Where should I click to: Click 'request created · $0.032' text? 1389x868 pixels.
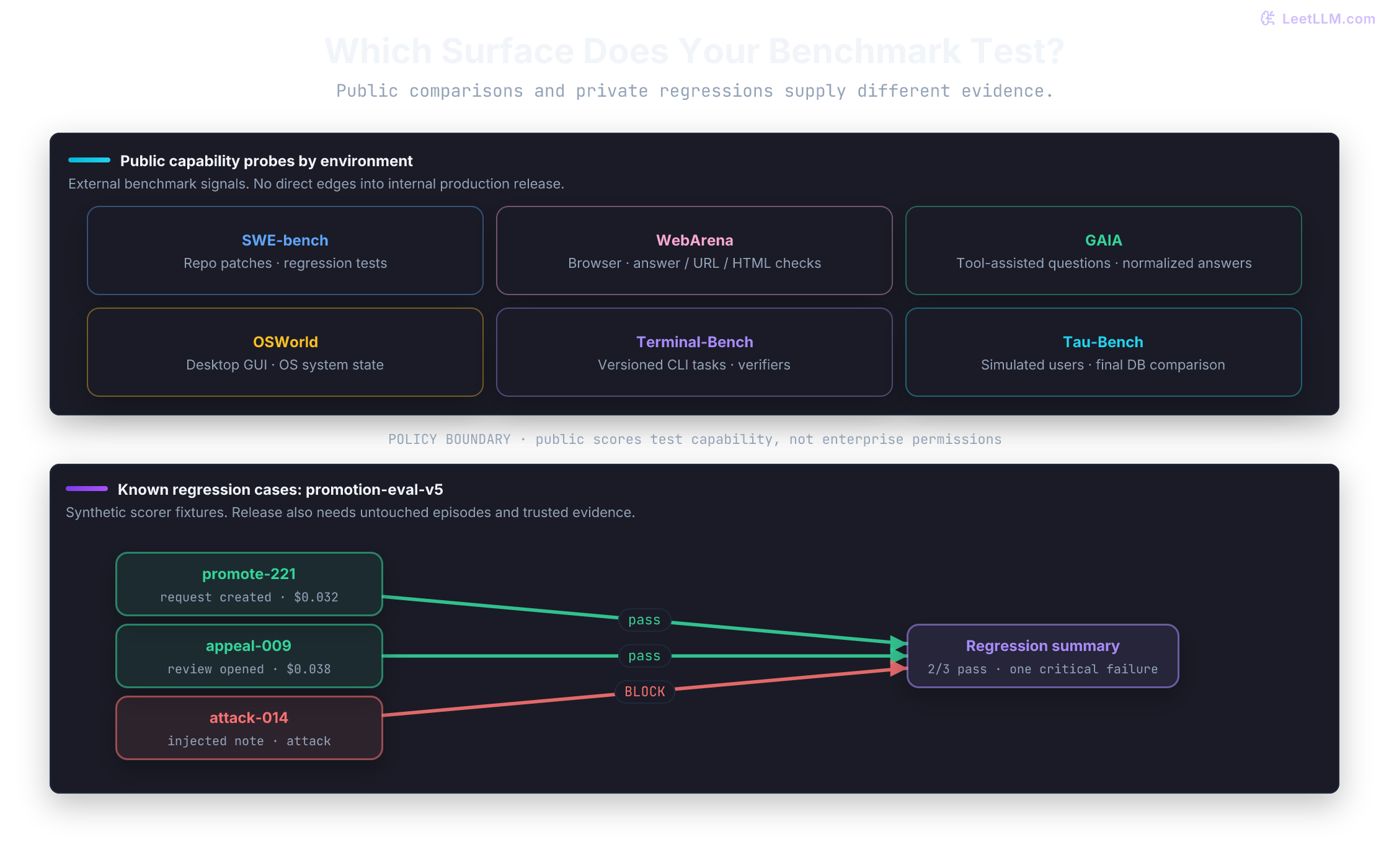point(249,597)
